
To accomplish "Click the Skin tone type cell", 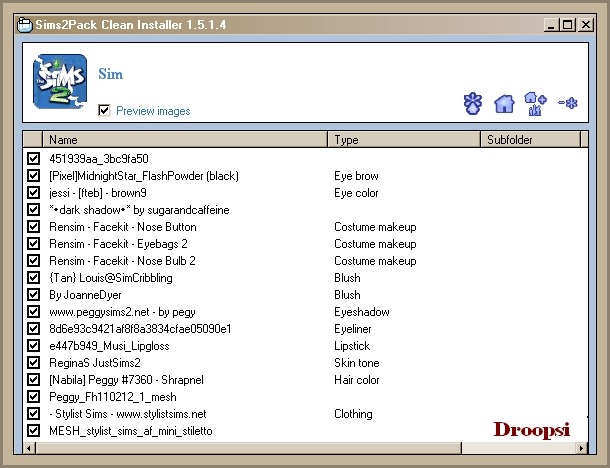I will (357, 363).
